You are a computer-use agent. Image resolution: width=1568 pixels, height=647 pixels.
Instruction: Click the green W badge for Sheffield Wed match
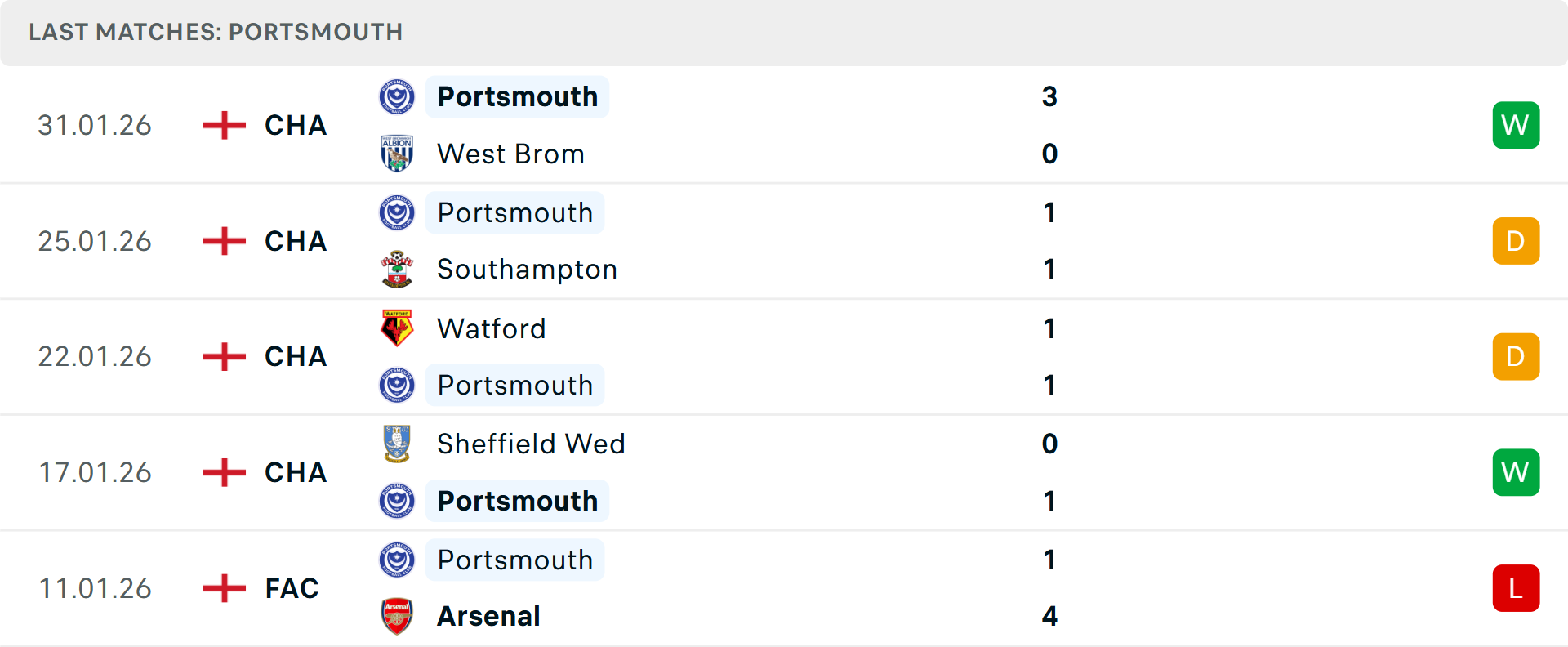coord(1516,472)
